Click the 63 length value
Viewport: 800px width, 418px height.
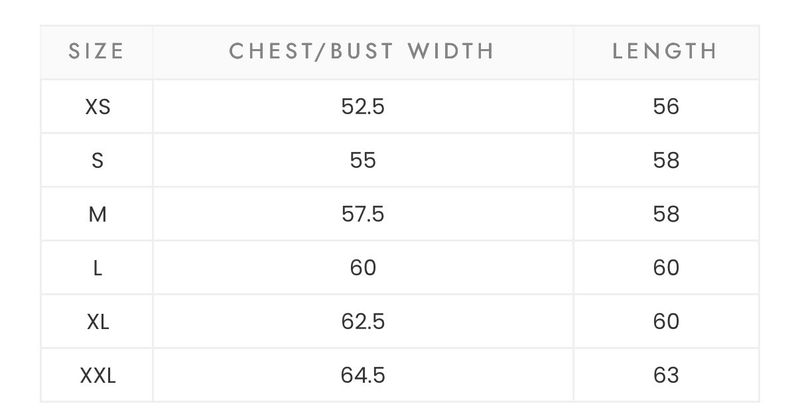[666, 375]
